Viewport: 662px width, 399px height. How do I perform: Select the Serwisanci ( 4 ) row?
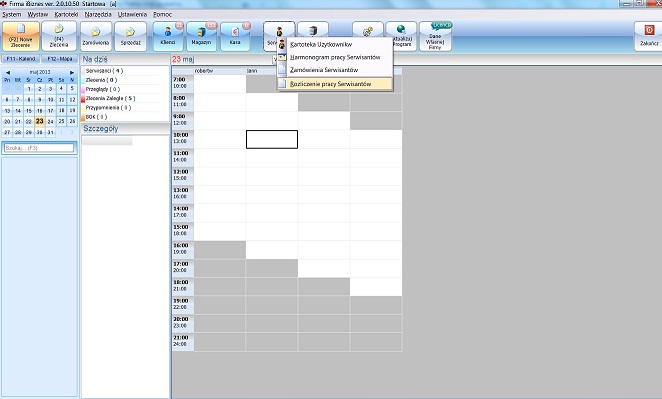coord(121,71)
